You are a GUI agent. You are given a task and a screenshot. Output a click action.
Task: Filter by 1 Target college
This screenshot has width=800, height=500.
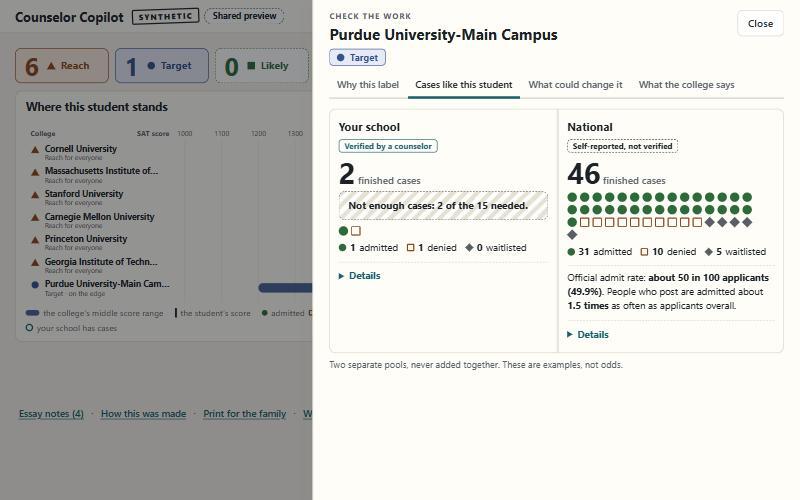[162, 66]
